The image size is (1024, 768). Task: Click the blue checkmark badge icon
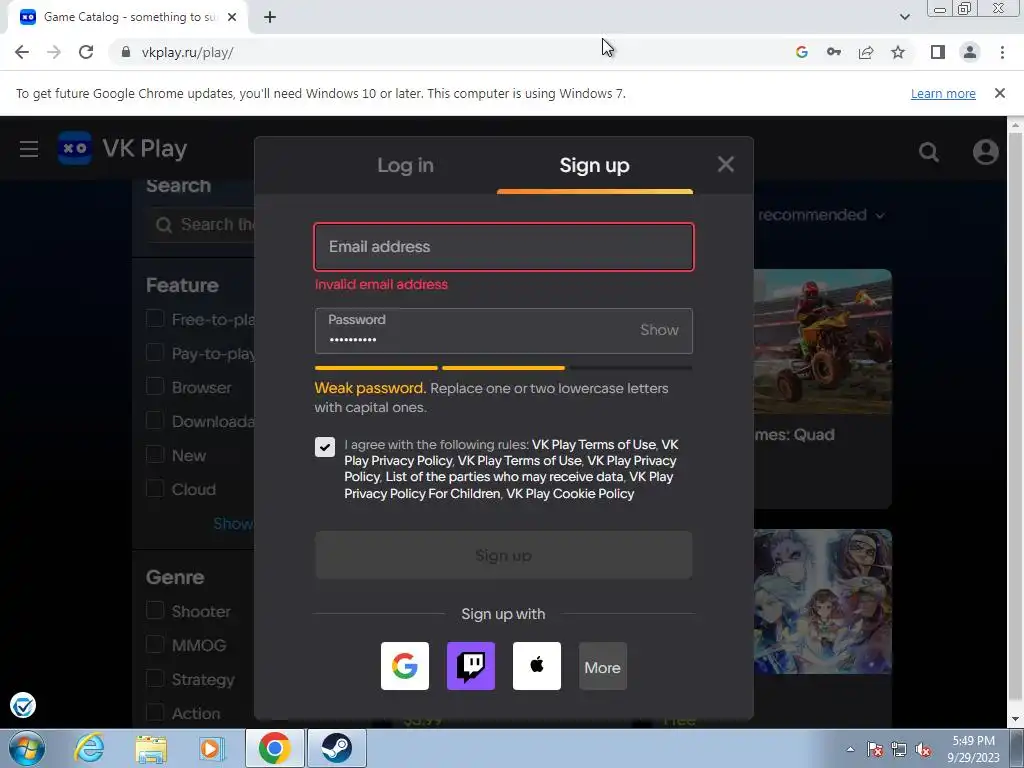[23, 705]
